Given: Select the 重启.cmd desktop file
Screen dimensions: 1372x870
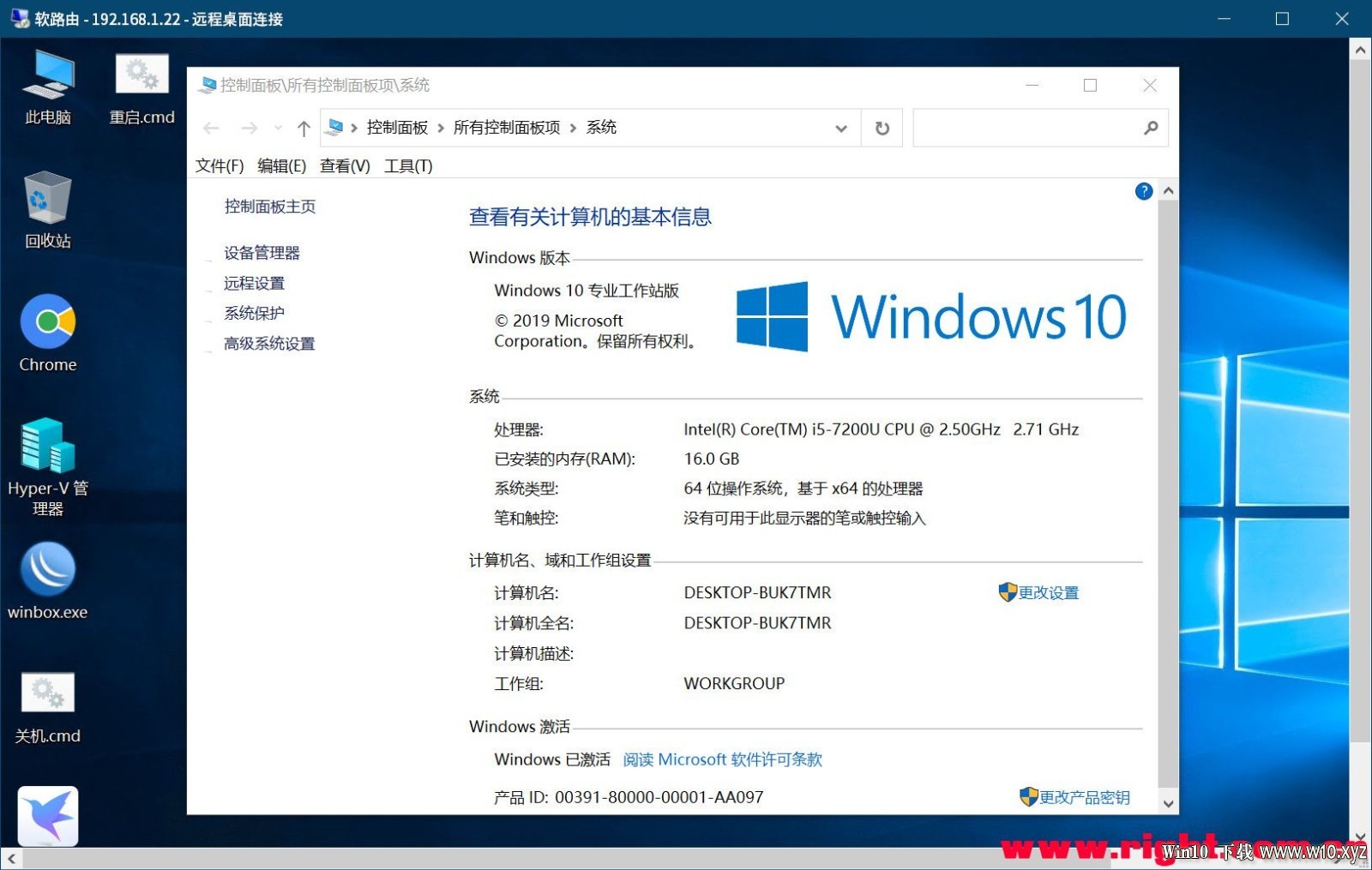Looking at the screenshot, I should pos(141,89).
